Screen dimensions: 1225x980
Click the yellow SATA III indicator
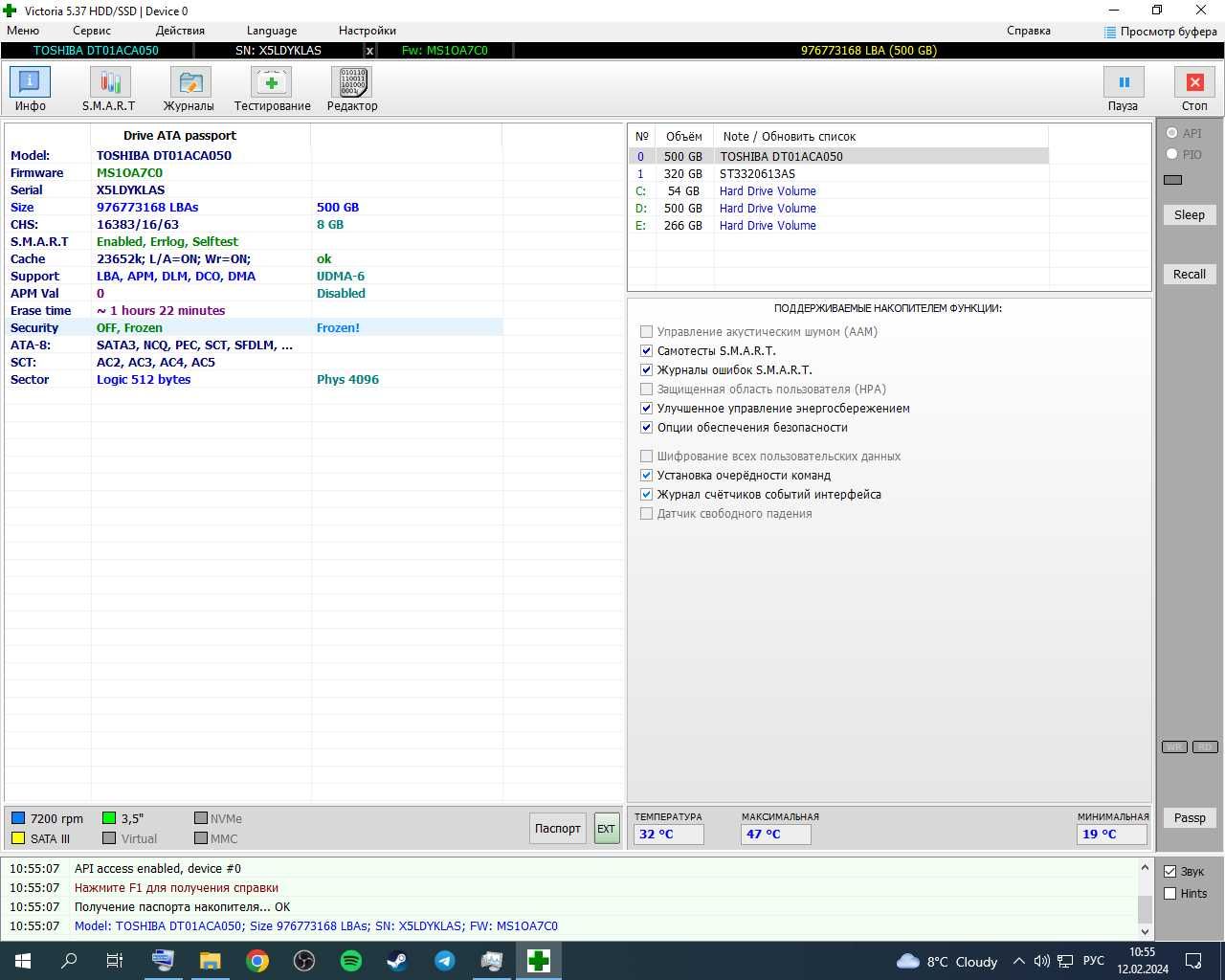tap(18, 838)
